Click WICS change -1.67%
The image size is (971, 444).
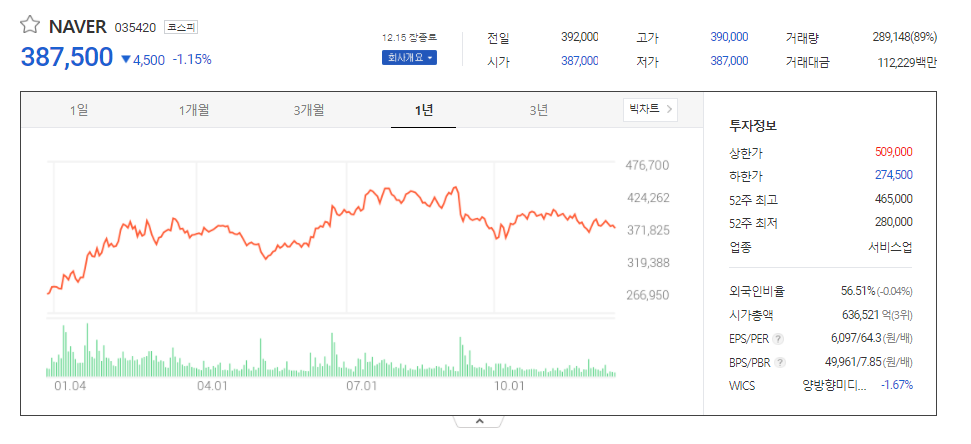pos(897,385)
